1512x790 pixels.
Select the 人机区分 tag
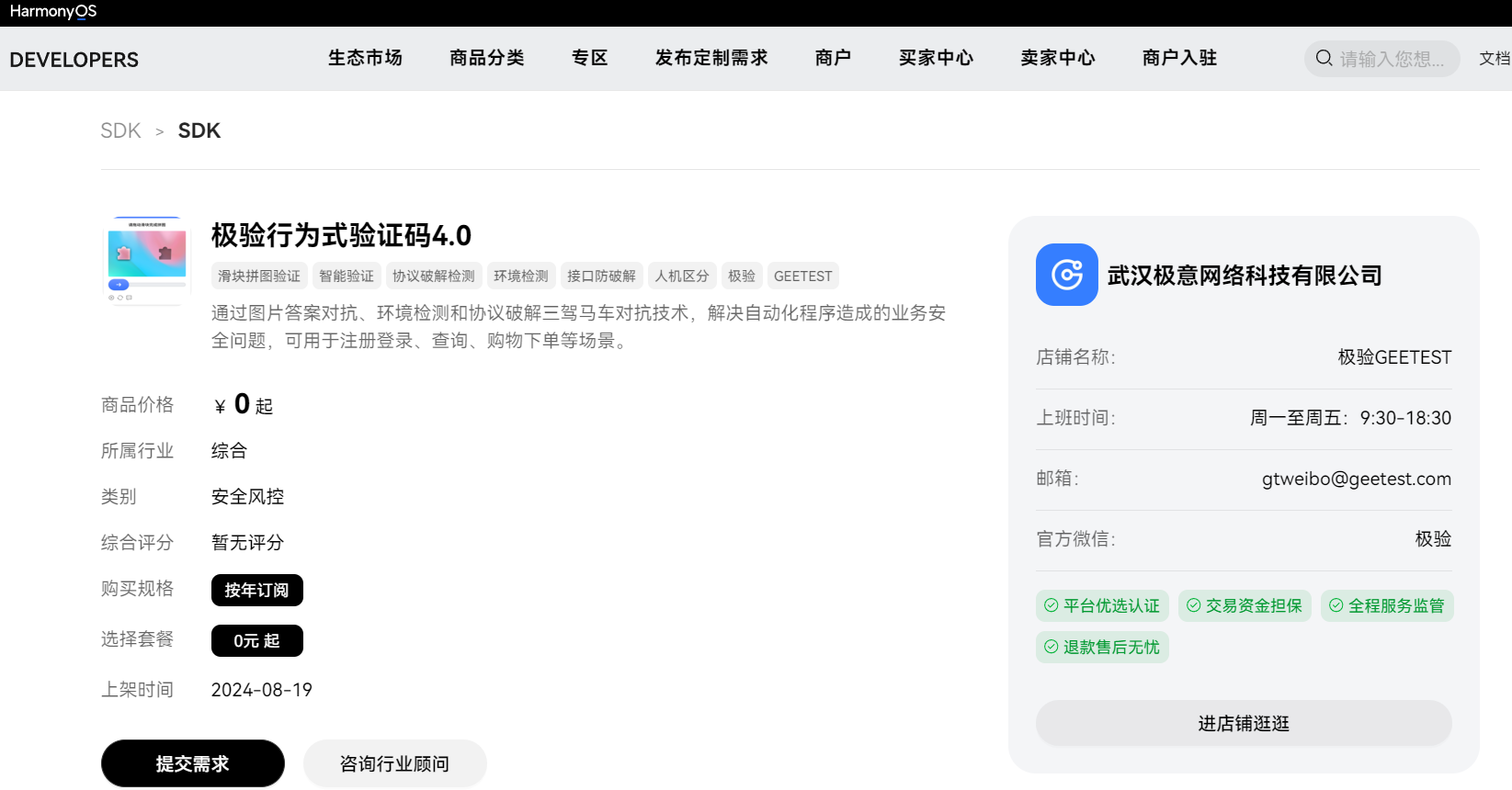682,276
